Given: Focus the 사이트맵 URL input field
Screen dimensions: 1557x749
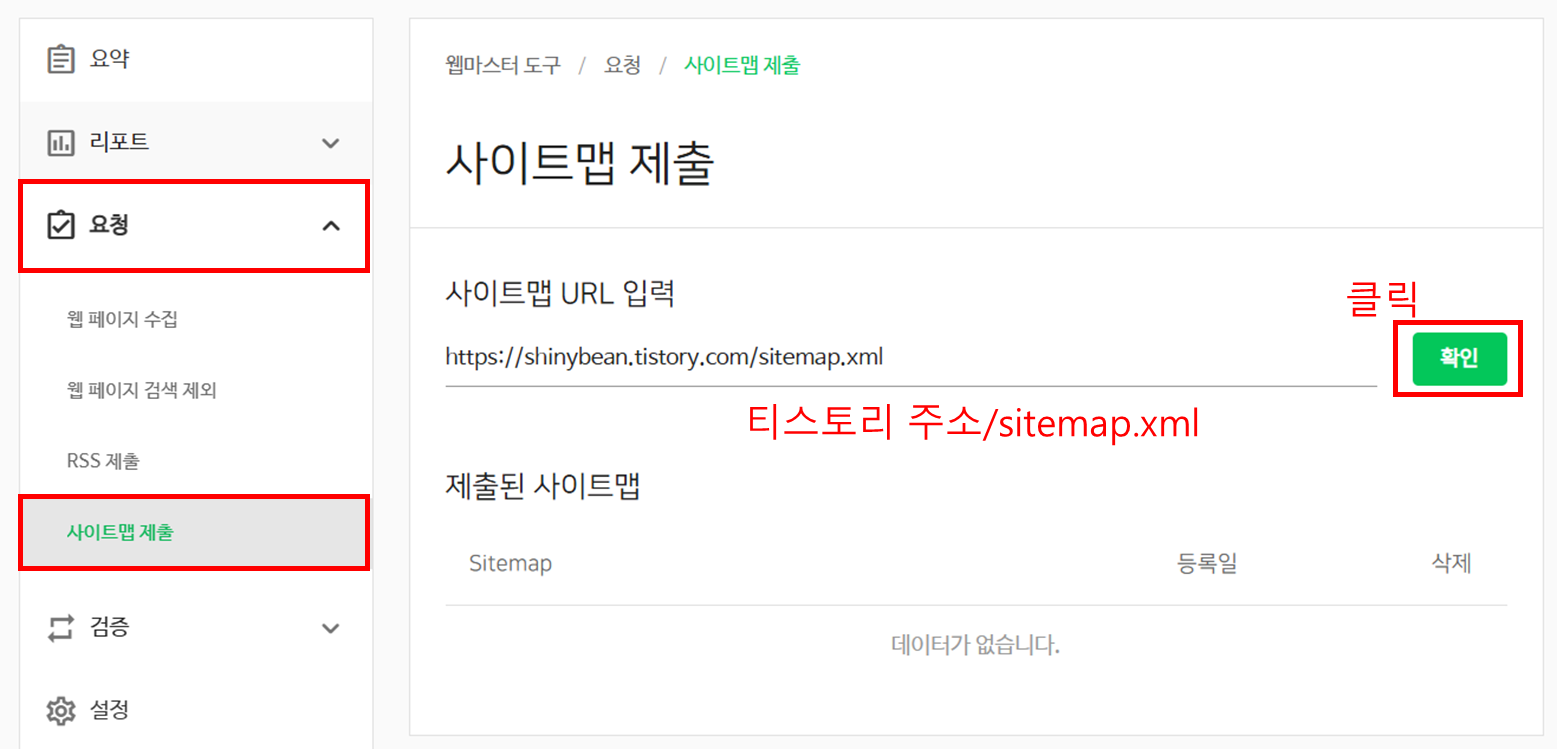Looking at the screenshot, I should pyautogui.click(x=911, y=357).
